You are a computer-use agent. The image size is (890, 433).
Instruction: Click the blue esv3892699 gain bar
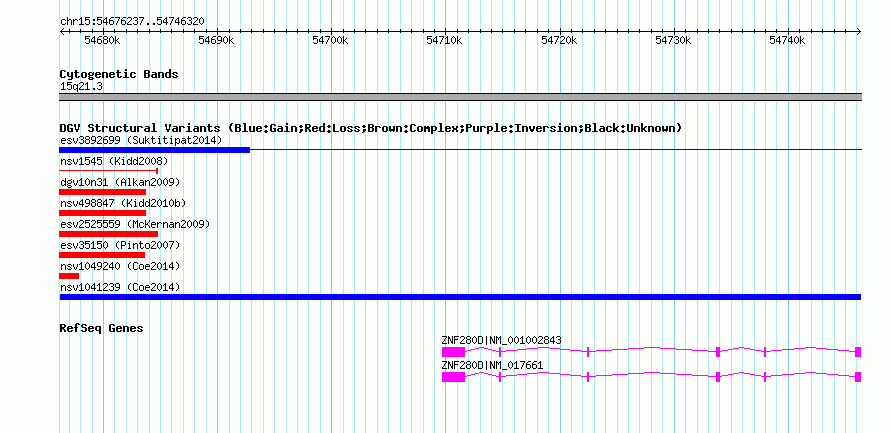pos(154,150)
